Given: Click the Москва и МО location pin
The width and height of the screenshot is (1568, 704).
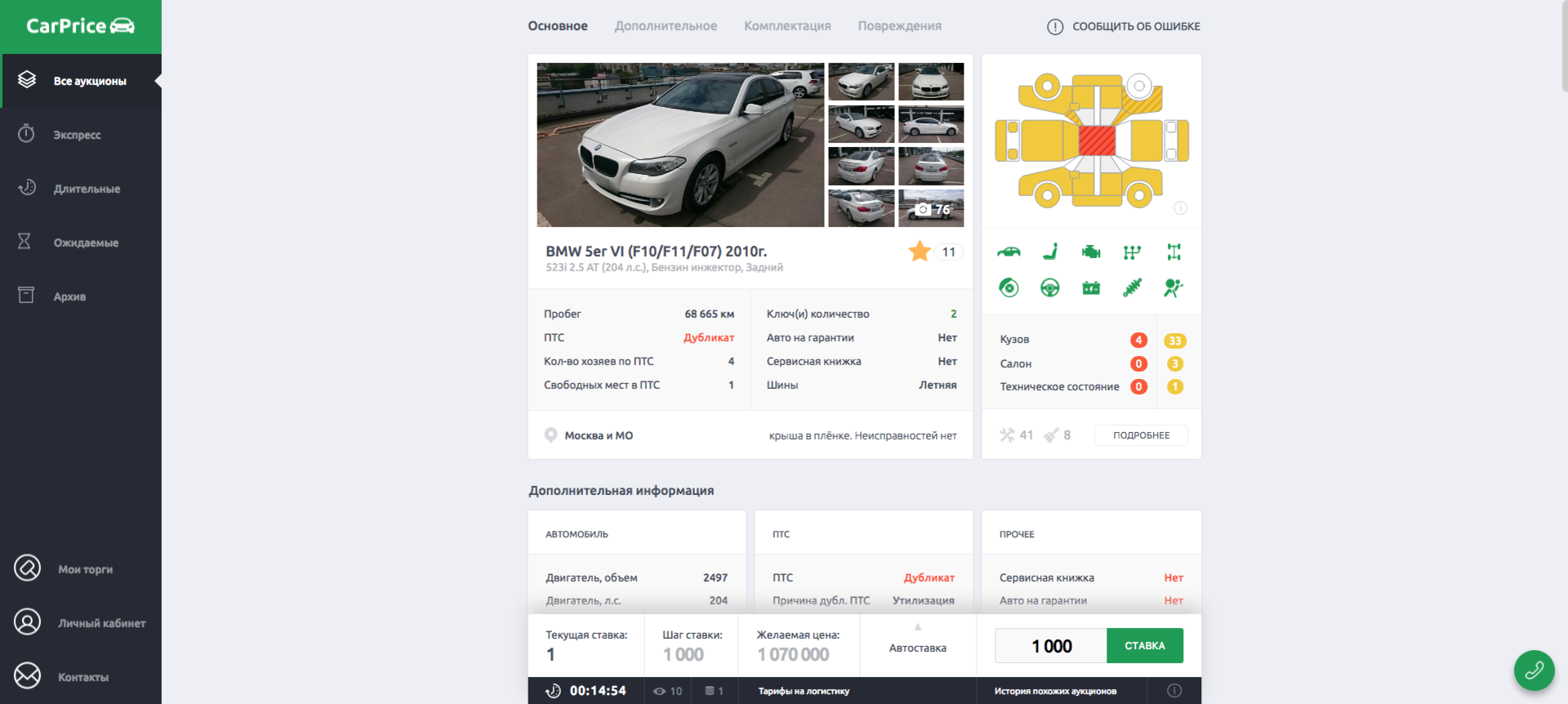Looking at the screenshot, I should pyautogui.click(x=551, y=435).
